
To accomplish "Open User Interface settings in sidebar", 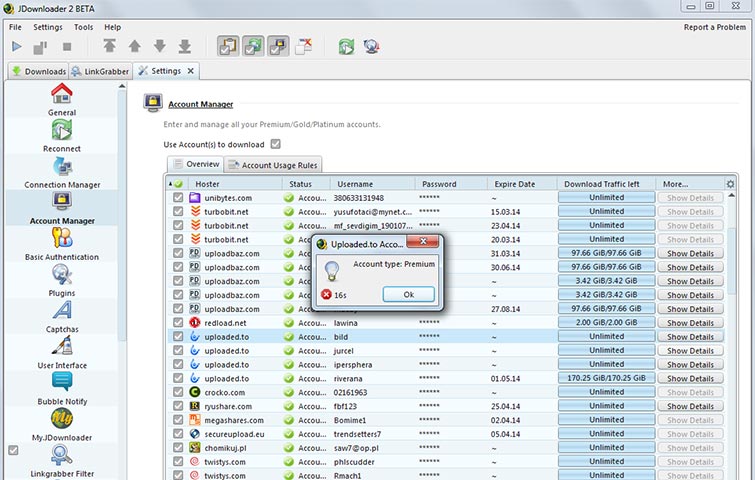I will 62,352.
